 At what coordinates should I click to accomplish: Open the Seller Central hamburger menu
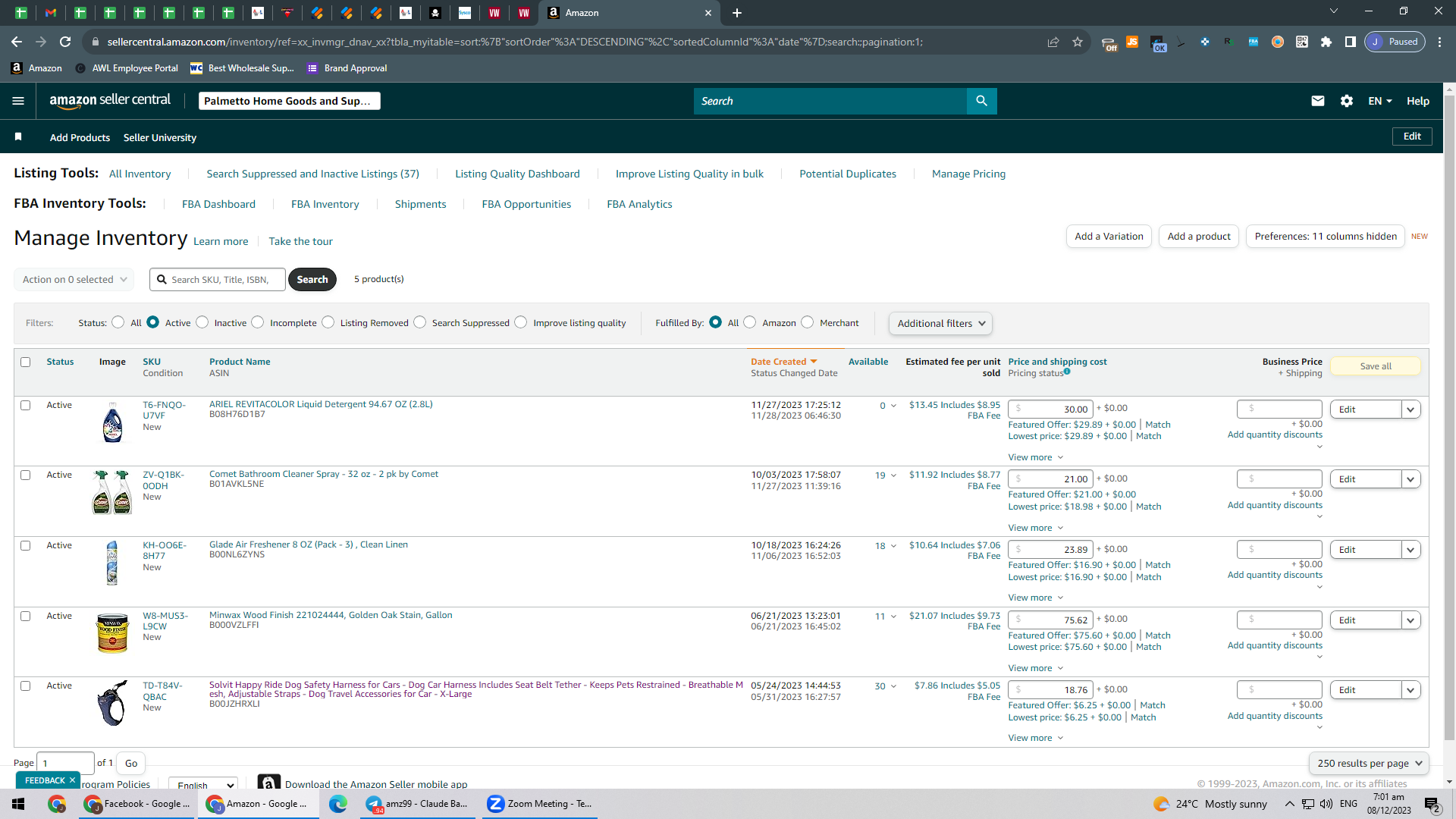(18, 101)
